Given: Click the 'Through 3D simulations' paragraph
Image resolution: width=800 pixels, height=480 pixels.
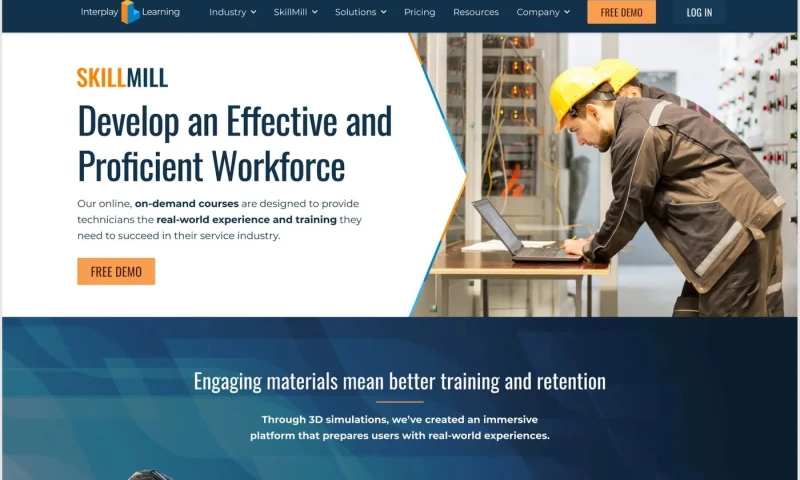Looking at the screenshot, I should [399, 427].
